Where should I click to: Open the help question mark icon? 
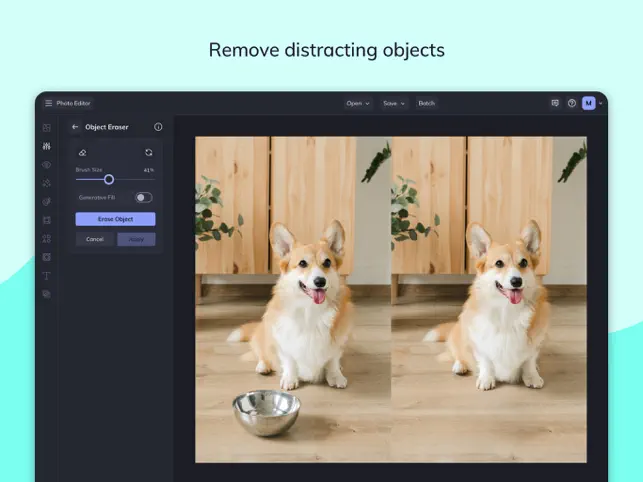click(572, 103)
